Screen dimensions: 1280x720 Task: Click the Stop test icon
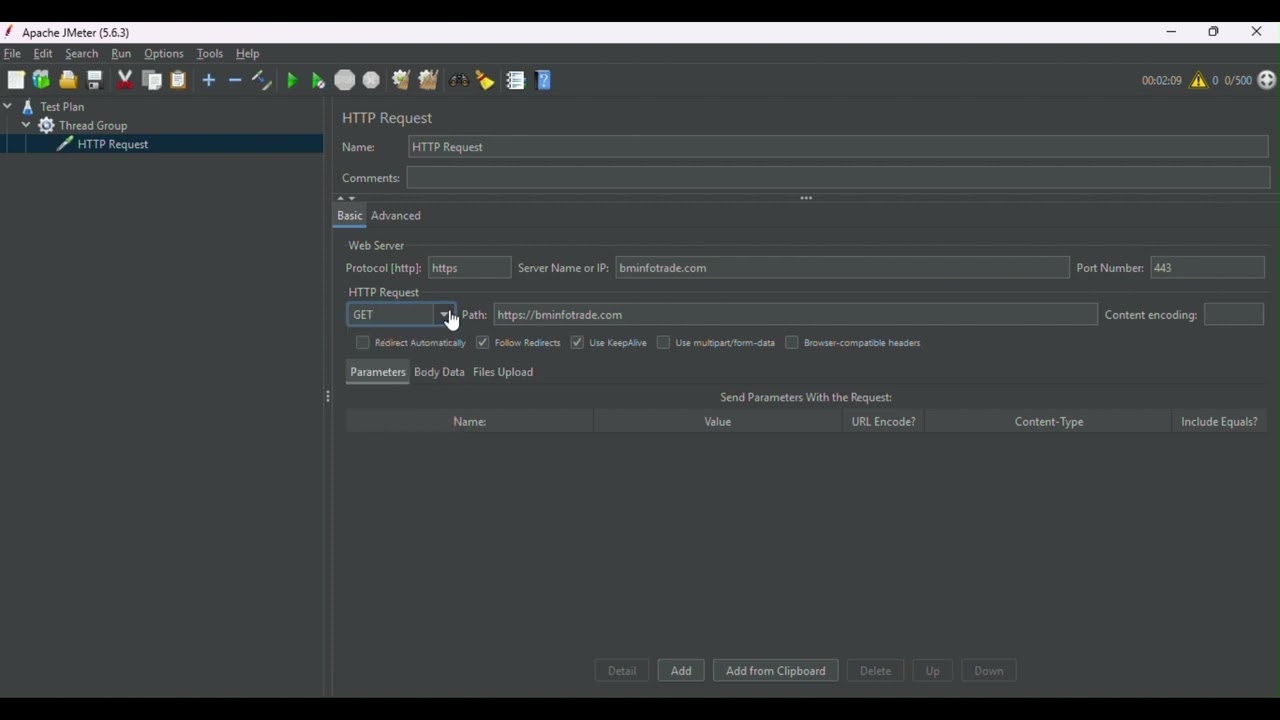[345, 80]
